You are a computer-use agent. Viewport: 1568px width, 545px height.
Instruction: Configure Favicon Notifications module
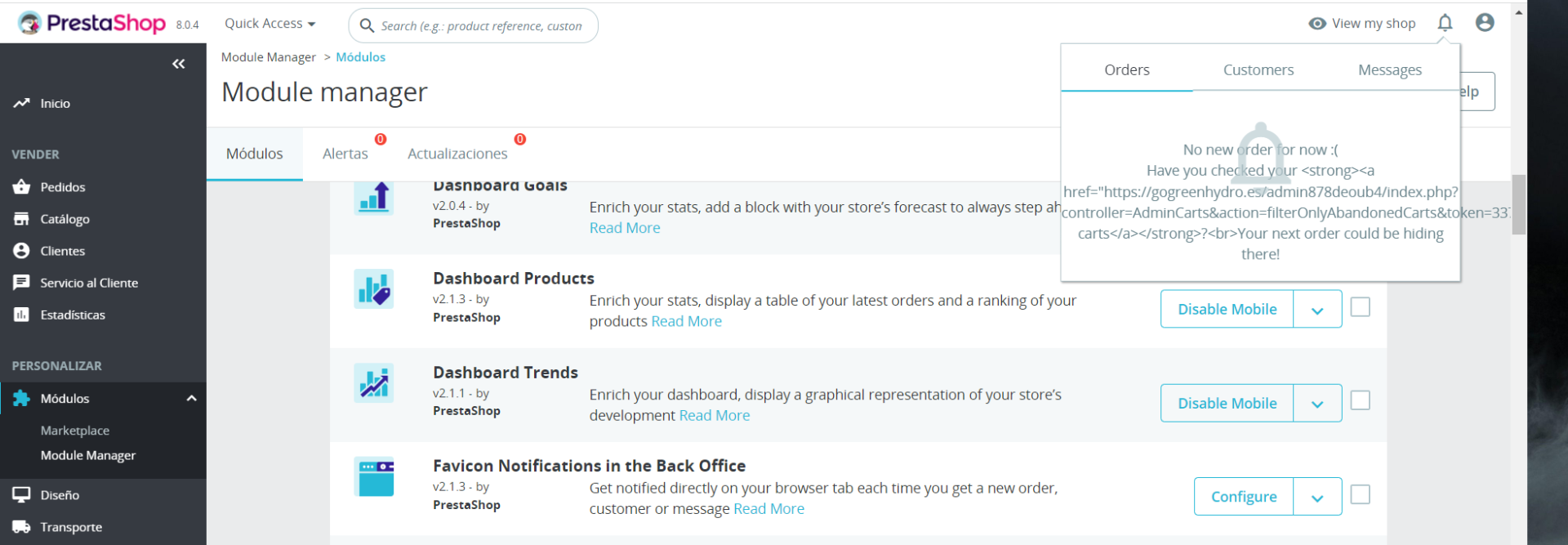(1244, 497)
